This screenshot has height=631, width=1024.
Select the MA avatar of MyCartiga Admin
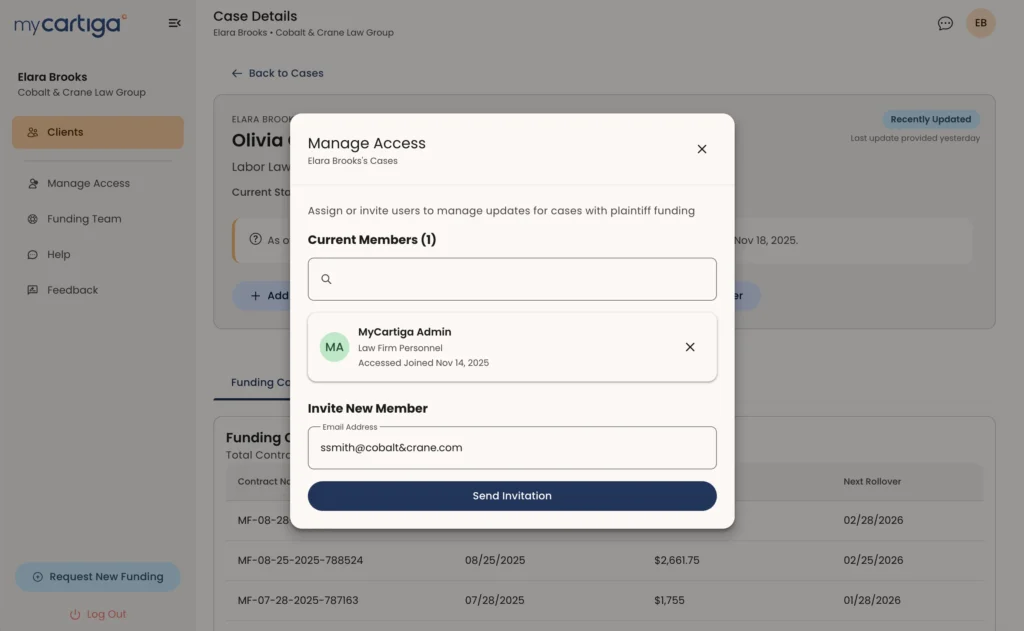[334, 347]
